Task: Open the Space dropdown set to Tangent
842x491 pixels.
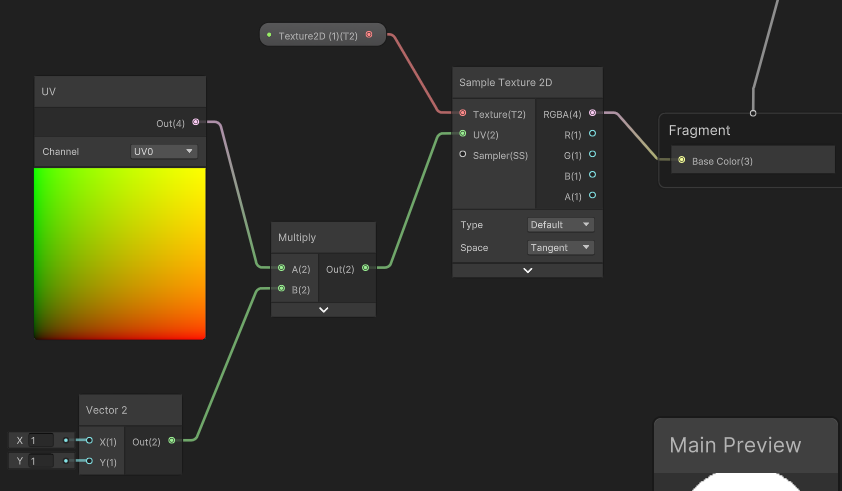Action: click(561, 248)
